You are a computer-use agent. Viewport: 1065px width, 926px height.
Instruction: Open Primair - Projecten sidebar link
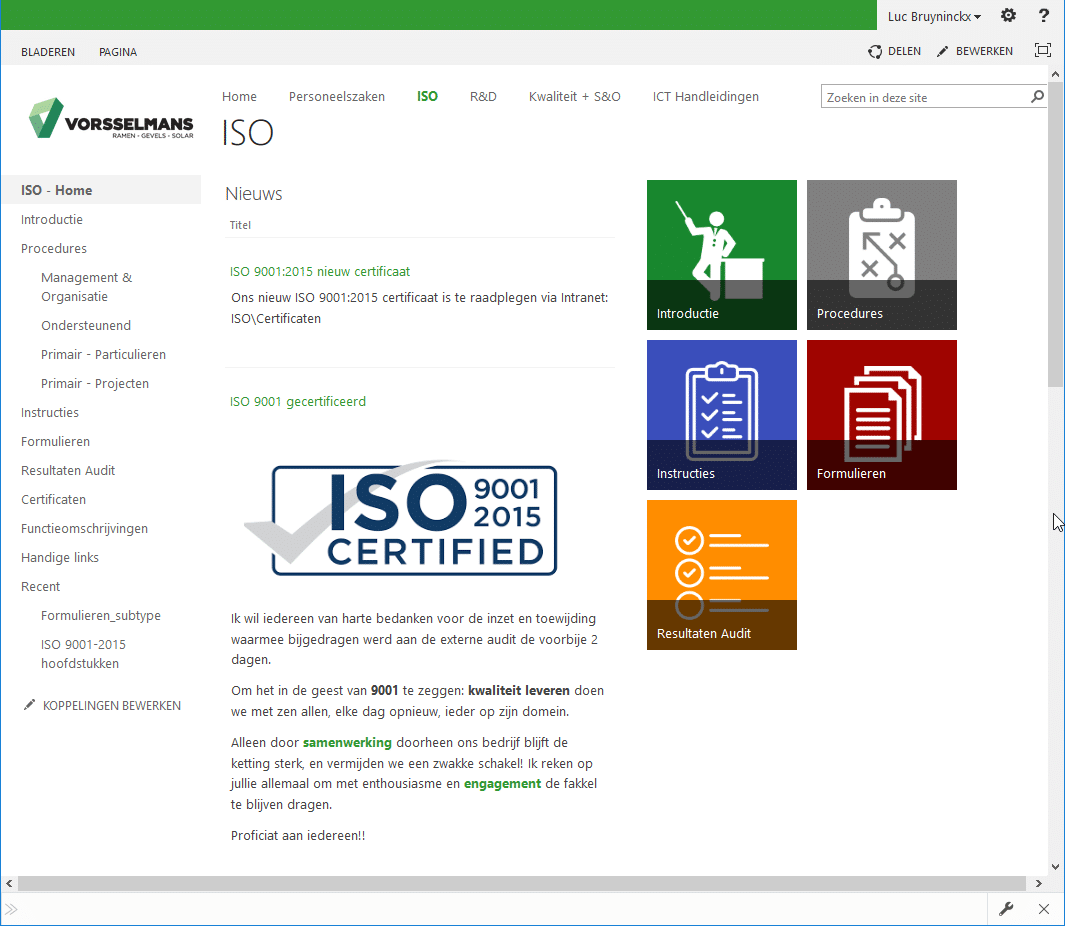click(94, 384)
